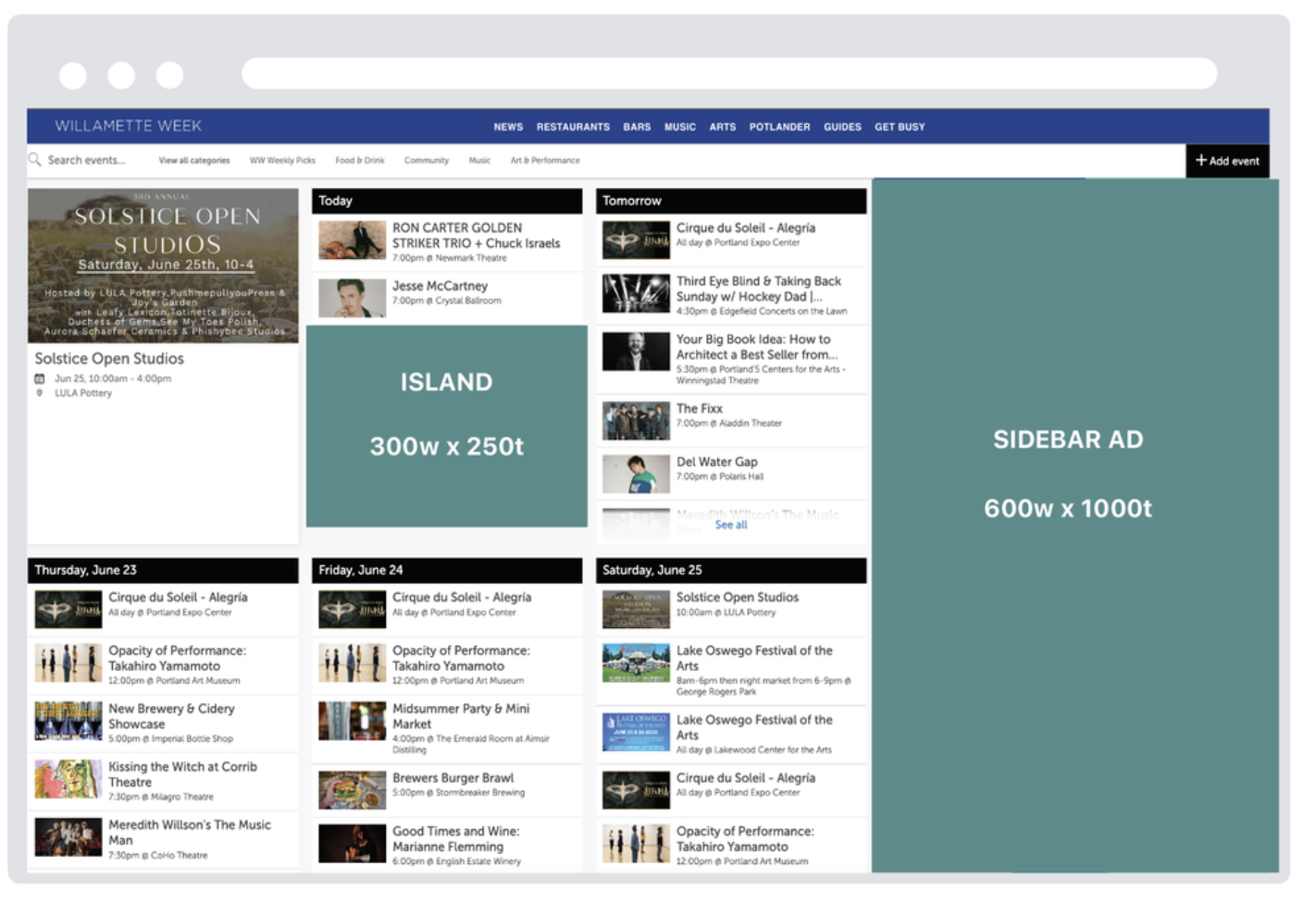
Task: Click the Jesse McCartney thumbnail
Action: pos(352,298)
